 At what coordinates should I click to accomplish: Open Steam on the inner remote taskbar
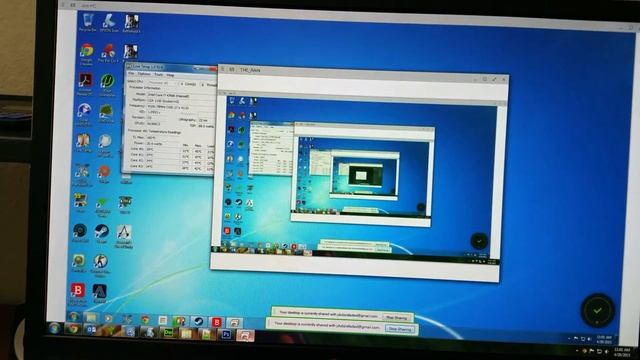pyautogui.click(x=198, y=321)
